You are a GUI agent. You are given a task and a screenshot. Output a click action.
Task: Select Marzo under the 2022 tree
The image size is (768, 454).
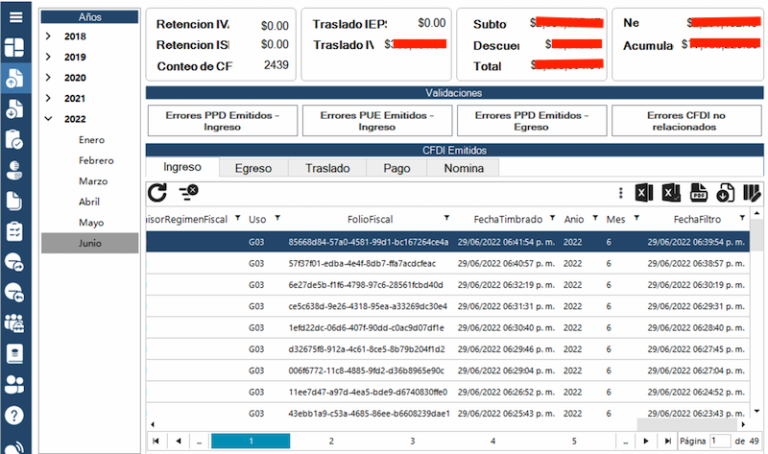93,181
